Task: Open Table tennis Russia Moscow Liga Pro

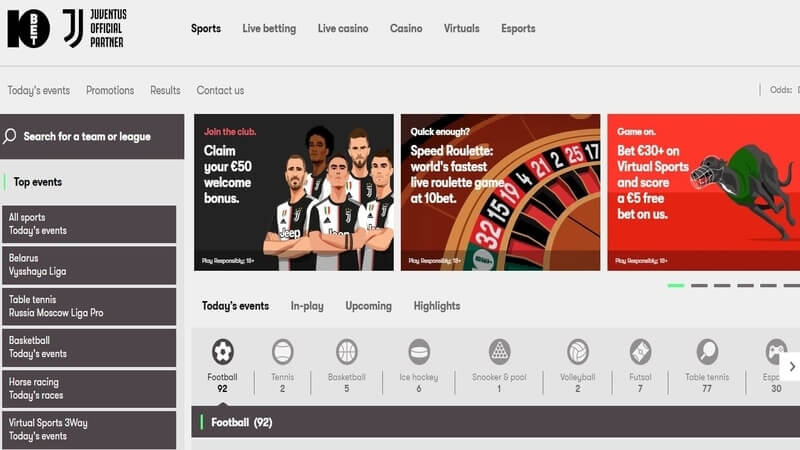Action: (x=89, y=307)
